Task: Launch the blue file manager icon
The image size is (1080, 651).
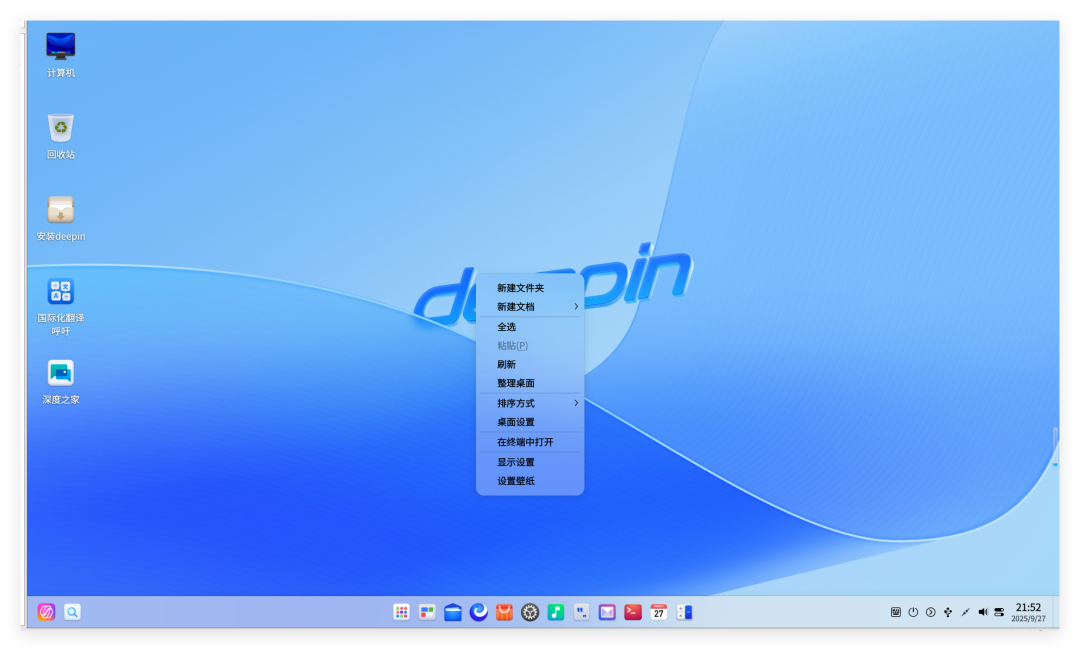Action: pyautogui.click(x=453, y=612)
